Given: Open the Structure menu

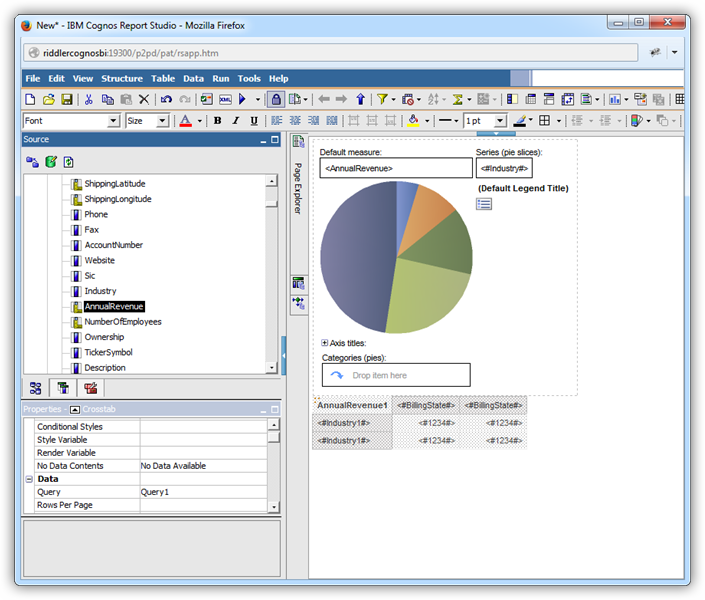Looking at the screenshot, I should point(121,78).
